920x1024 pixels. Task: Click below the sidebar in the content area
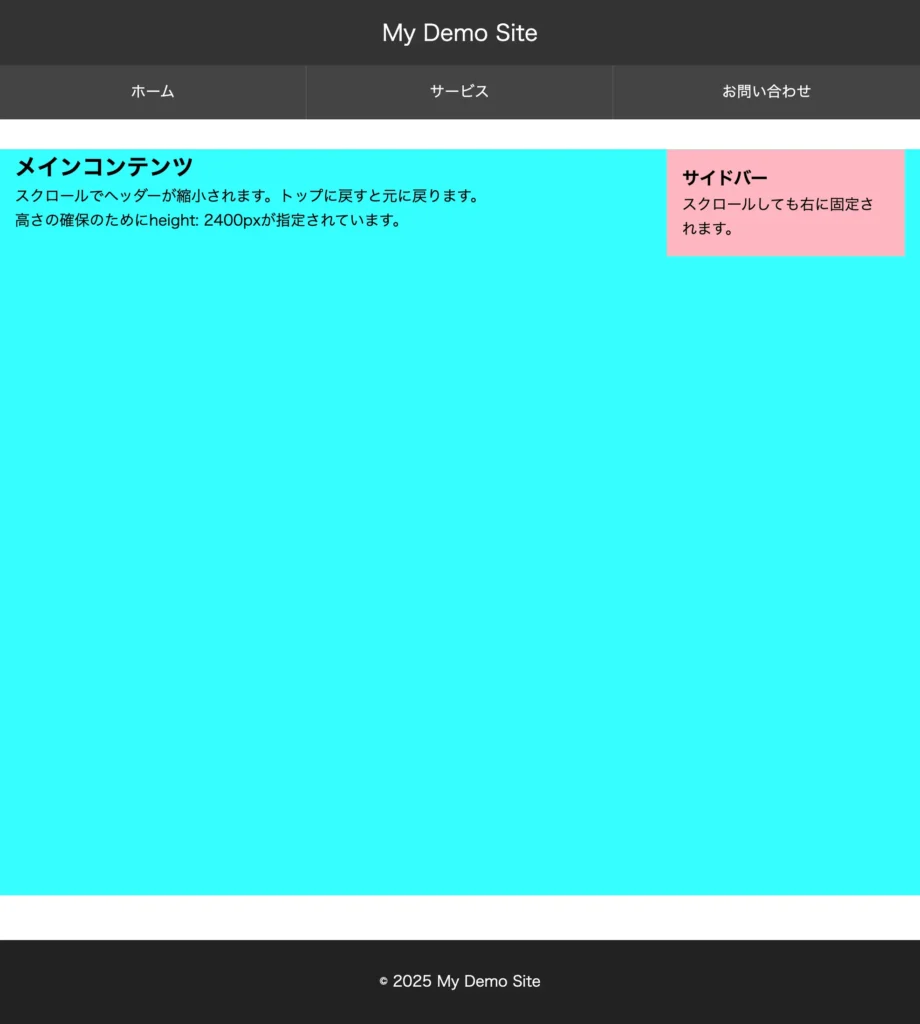pos(785,400)
